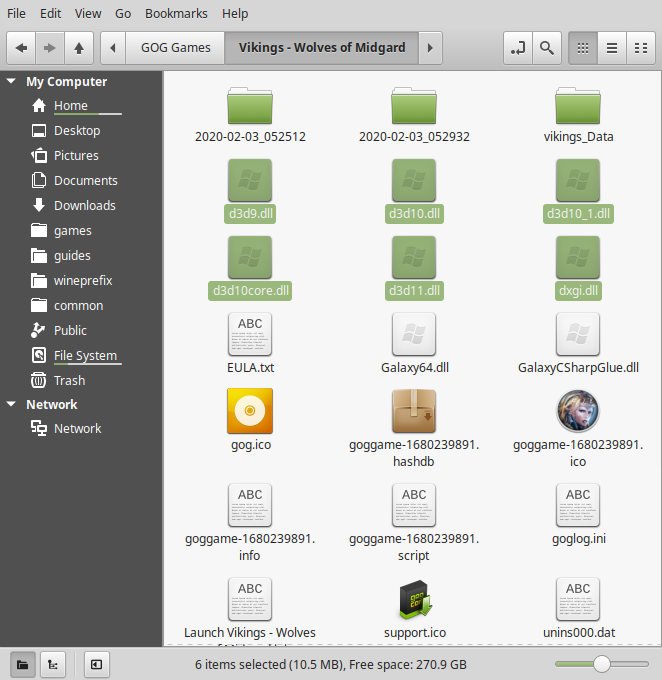The height and width of the screenshot is (680, 662).
Task: Select the d3d10.dll file
Action: point(414,191)
